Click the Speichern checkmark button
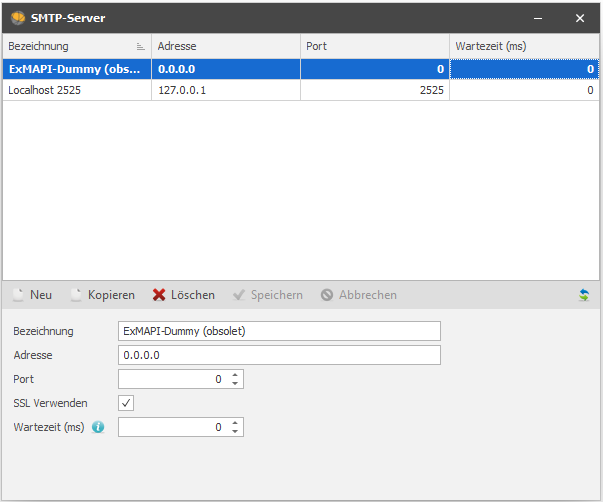This screenshot has height=502, width=603. click(x=267, y=295)
